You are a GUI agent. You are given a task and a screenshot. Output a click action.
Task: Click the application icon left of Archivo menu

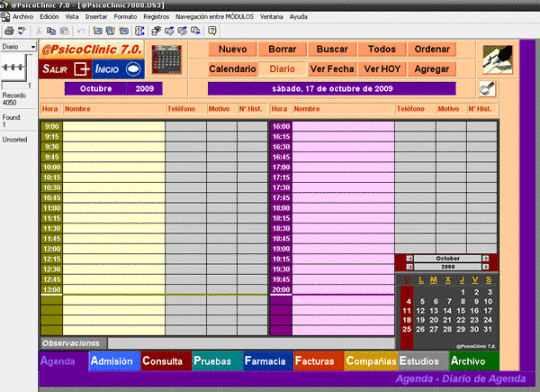[x=5, y=17]
